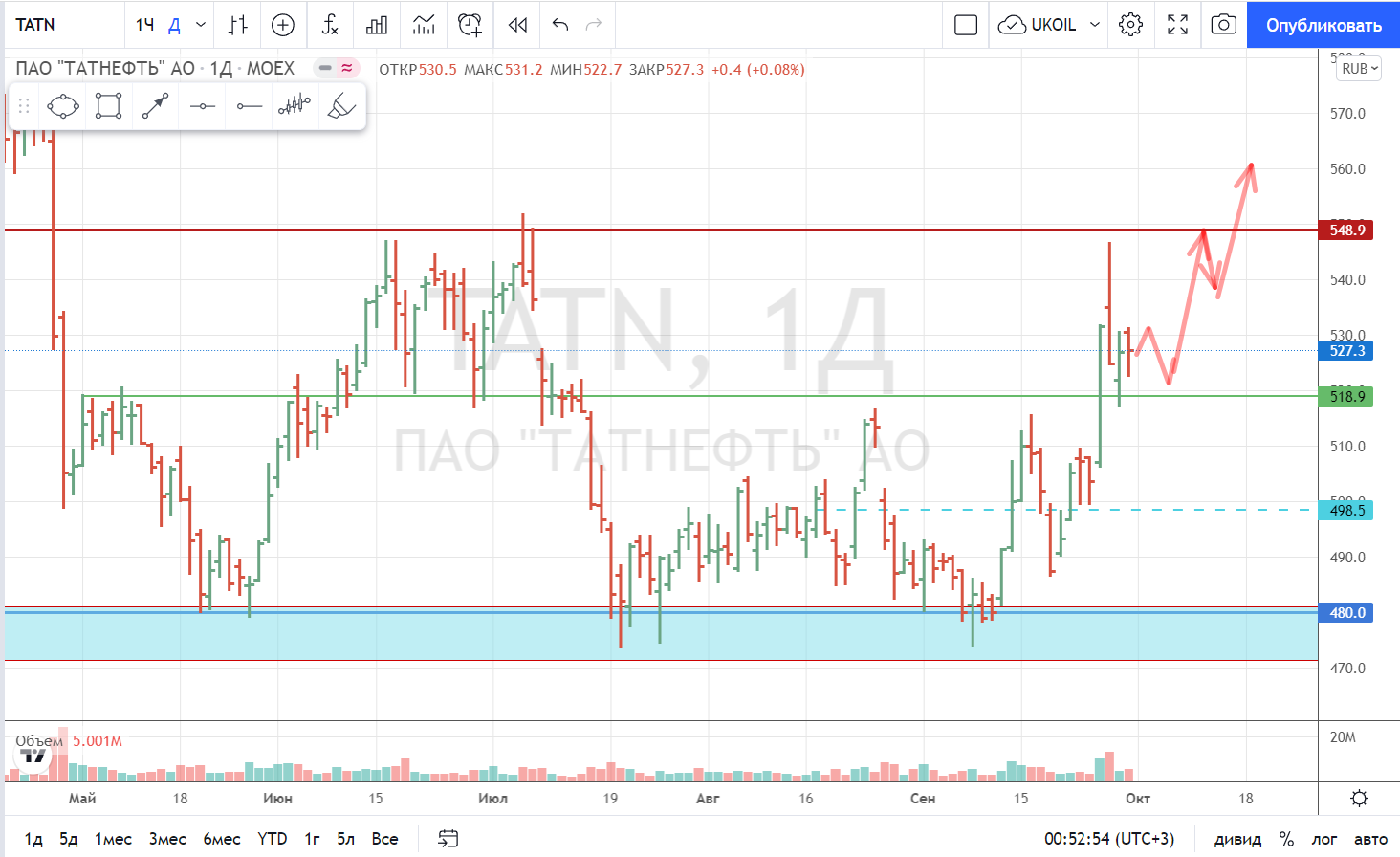Open the go to date icon
The image size is (1400, 857).
pyautogui.click(x=448, y=839)
